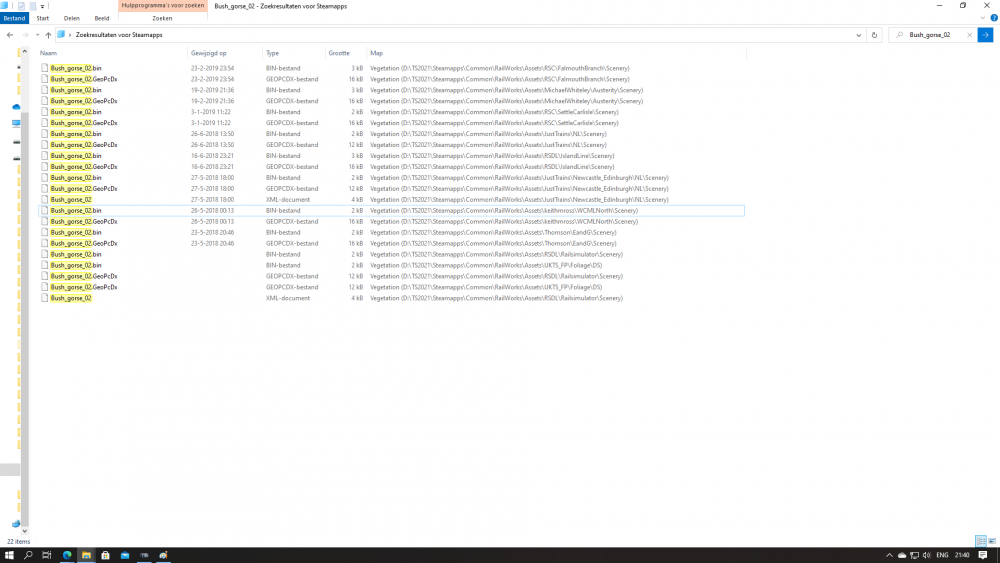Expand the ribbon with the chevron
The height and width of the screenshot is (563, 1000).
pyautogui.click(x=983, y=18)
